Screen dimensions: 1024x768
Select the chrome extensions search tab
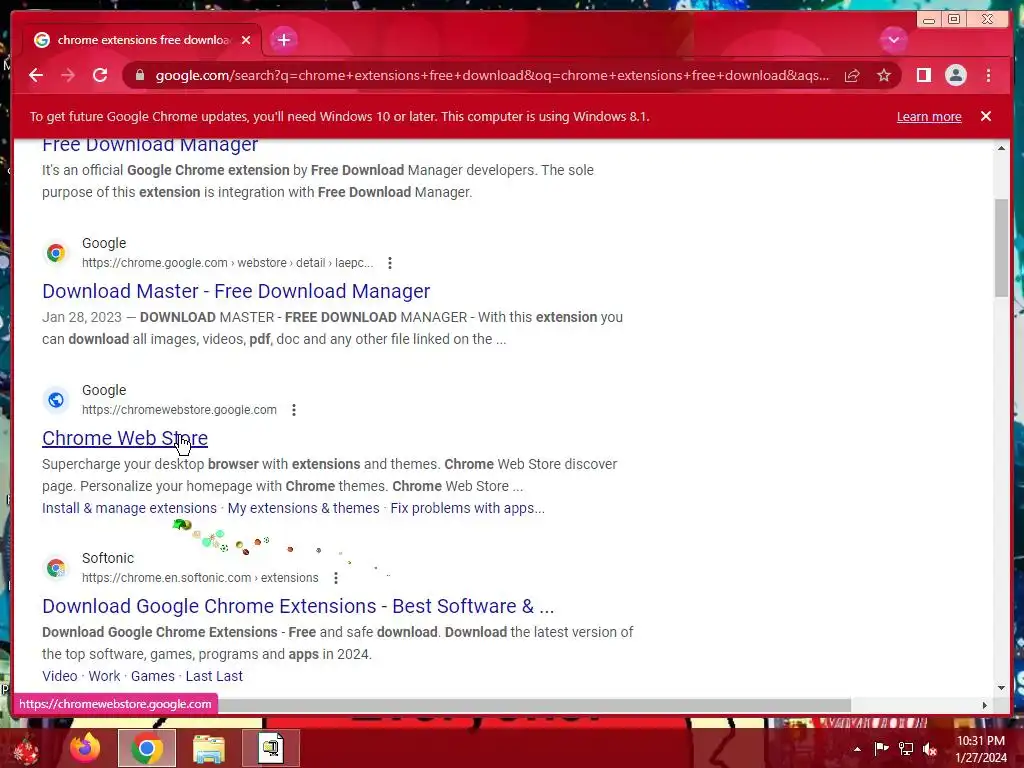(142, 40)
